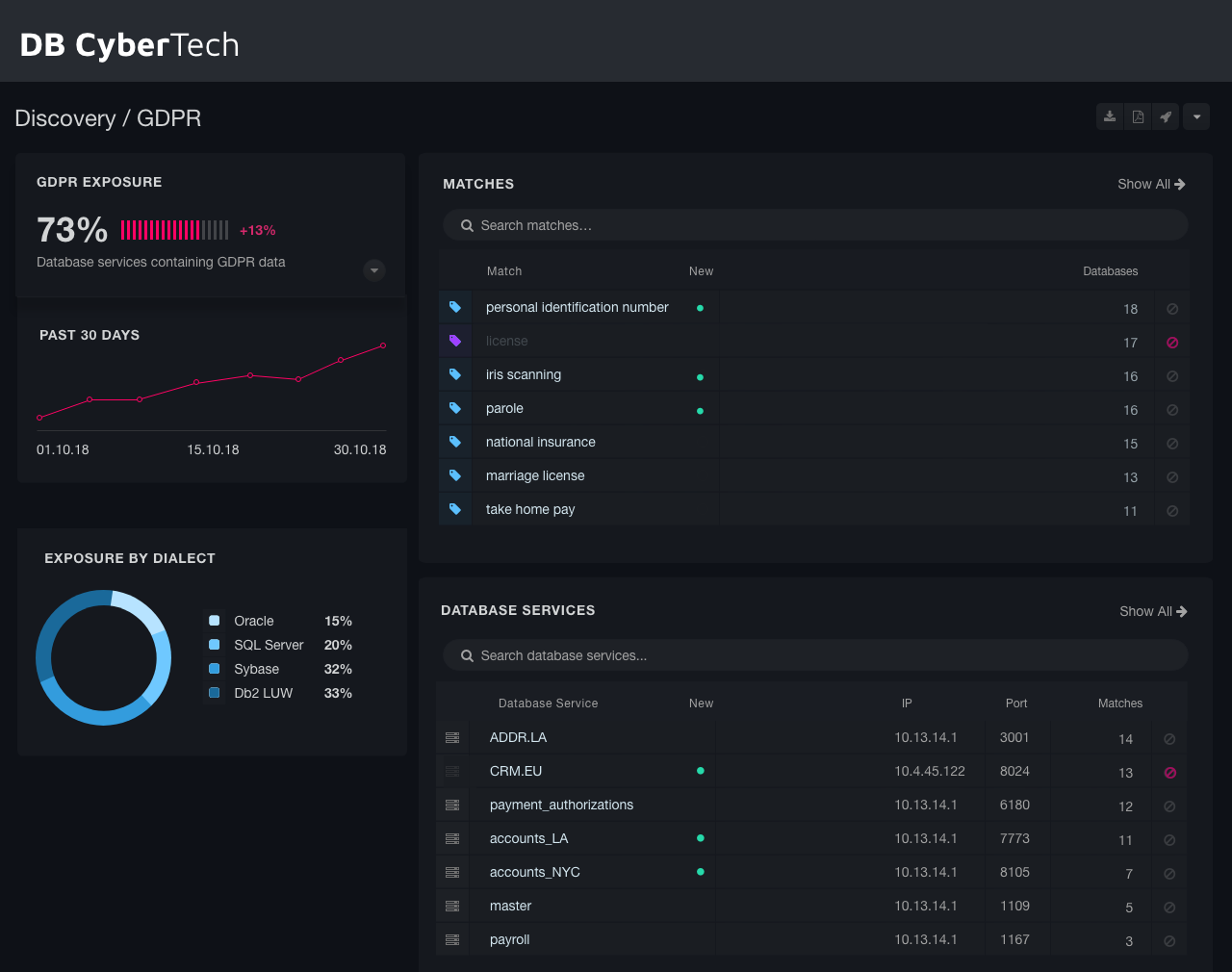Show all database services

point(1153,611)
